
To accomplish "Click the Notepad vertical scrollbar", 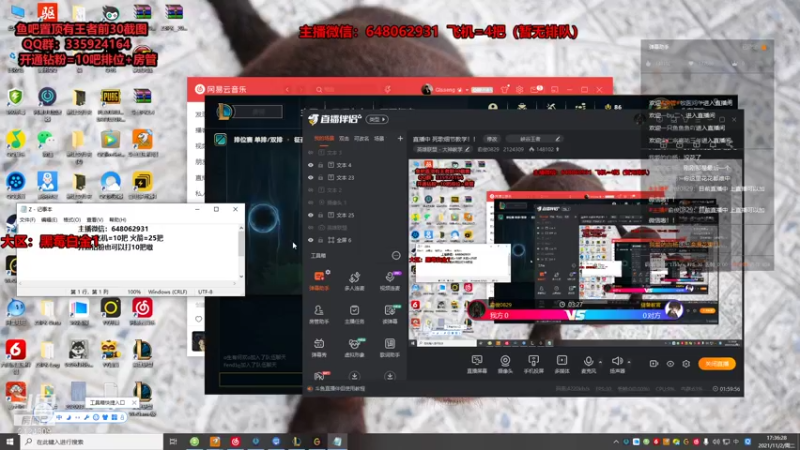I will [x=241, y=253].
